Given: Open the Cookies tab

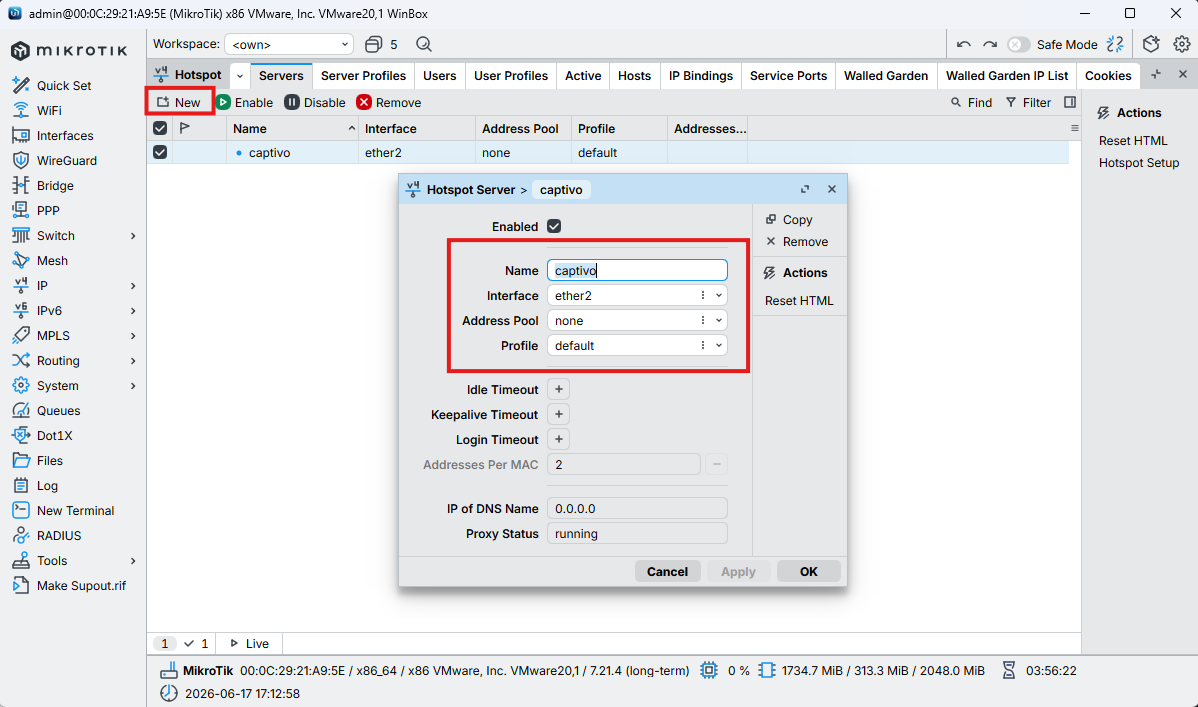Looking at the screenshot, I should tap(1108, 76).
